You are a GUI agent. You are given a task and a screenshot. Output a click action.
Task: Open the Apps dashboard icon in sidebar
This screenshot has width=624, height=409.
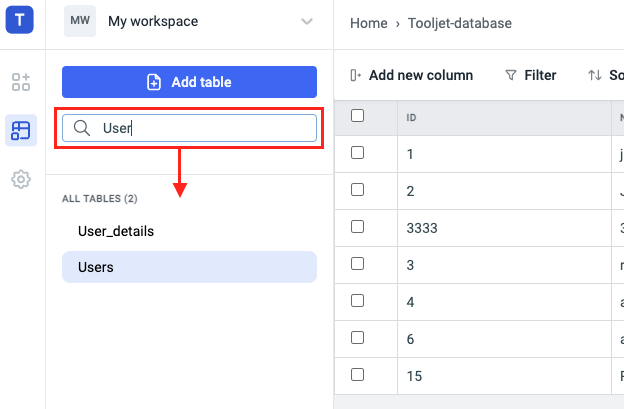pyautogui.click(x=21, y=82)
